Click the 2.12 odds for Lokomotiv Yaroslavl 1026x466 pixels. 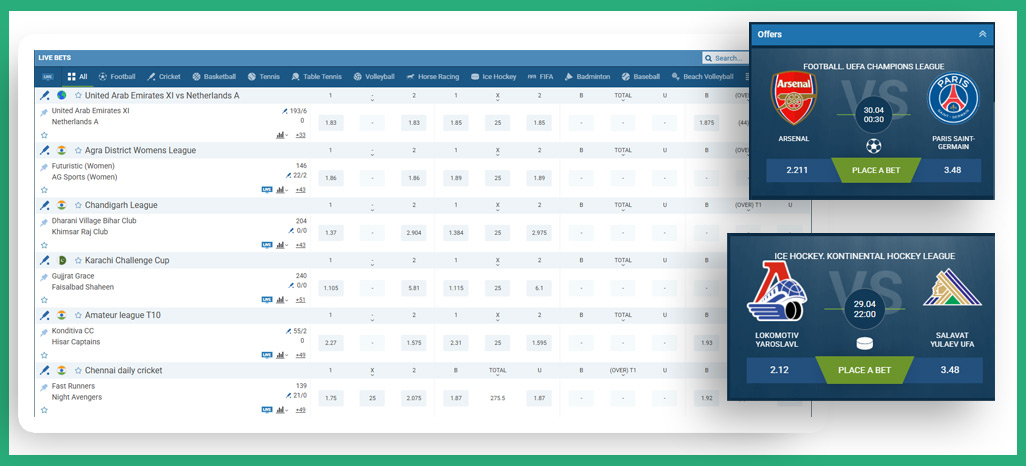click(x=780, y=370)
